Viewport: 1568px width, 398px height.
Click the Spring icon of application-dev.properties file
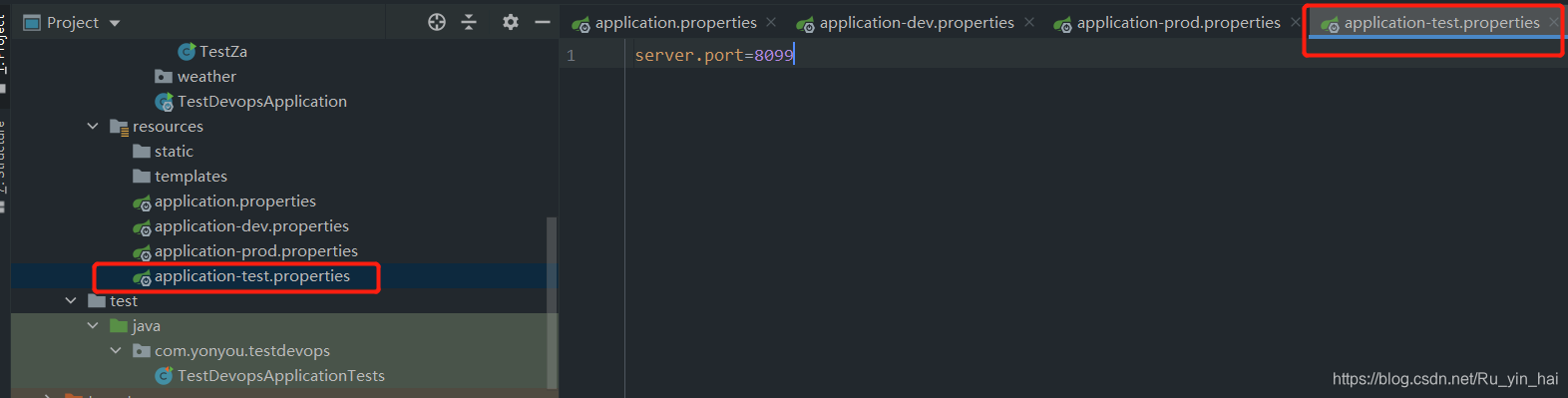(142, 226)
